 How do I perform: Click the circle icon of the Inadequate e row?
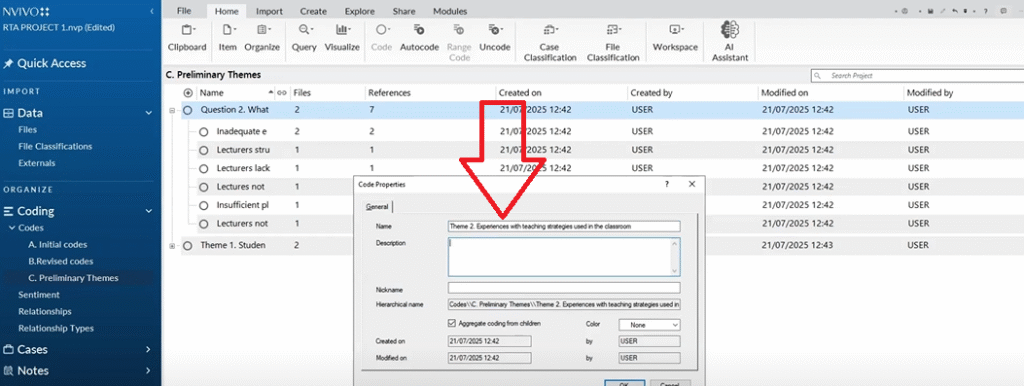(203, 131)
